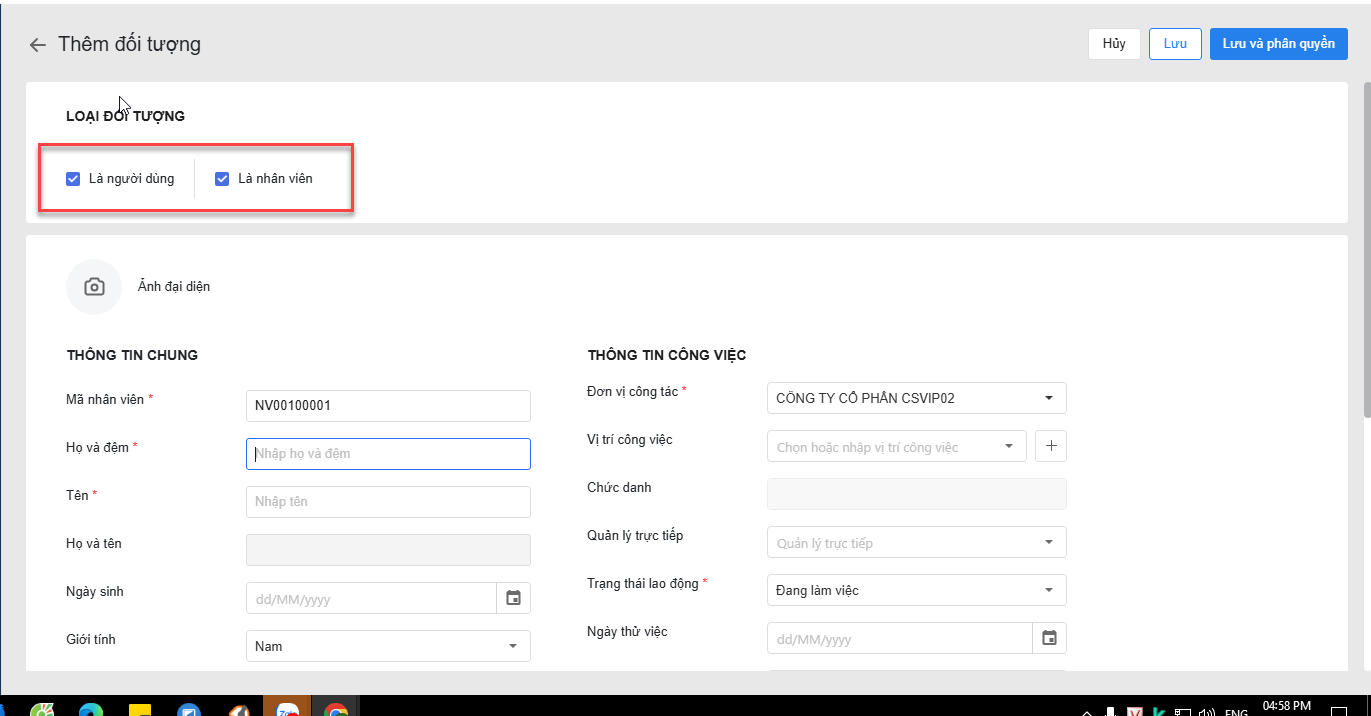This screenshot has width=1371, height=716.
Task: Click the plus button to add job position
Action: (x=1051, y=447)
